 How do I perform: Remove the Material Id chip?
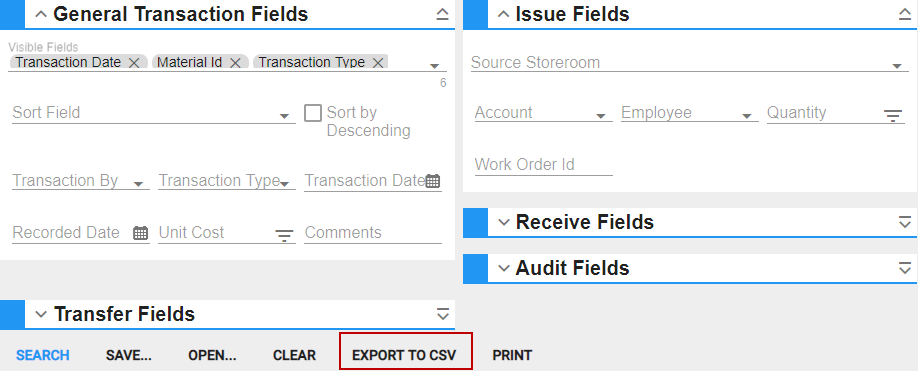tap(235, 63)
